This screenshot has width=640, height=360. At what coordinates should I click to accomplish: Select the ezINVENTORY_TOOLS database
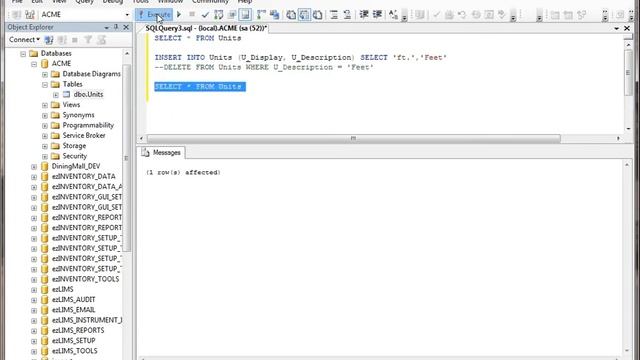pos(85,279)
